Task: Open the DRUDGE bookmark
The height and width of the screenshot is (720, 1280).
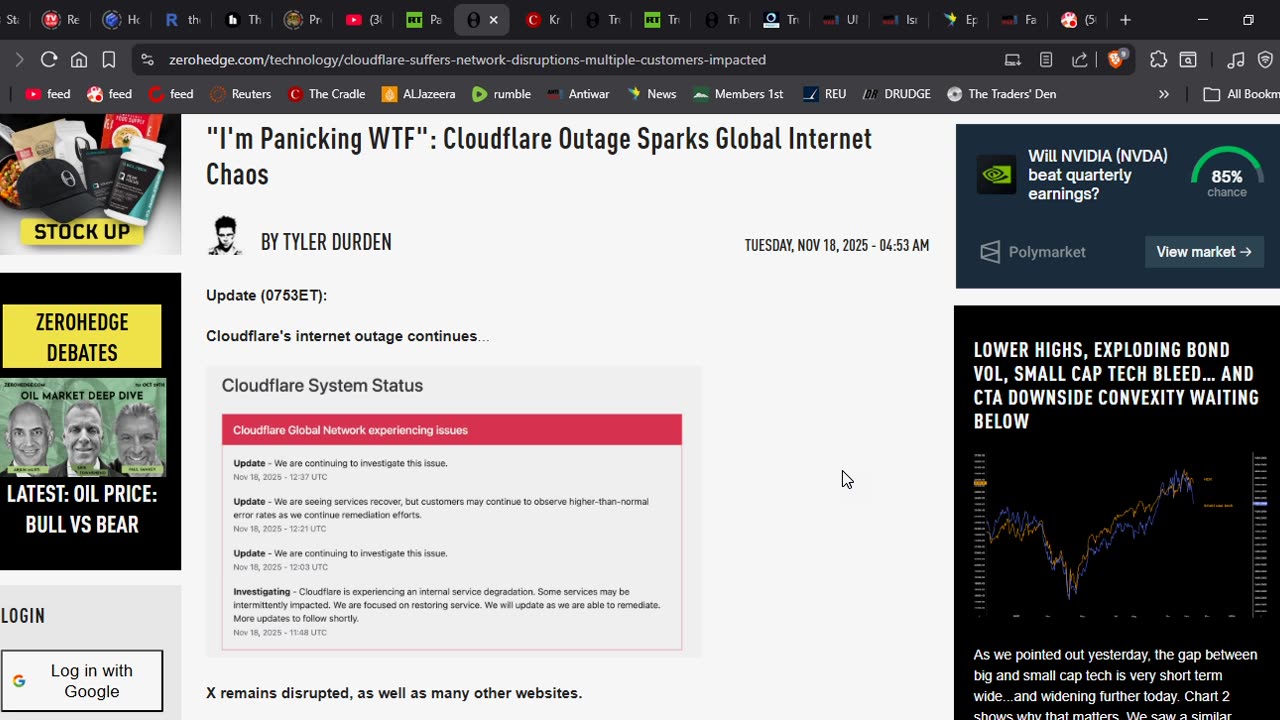Action: tap(896, 94)
